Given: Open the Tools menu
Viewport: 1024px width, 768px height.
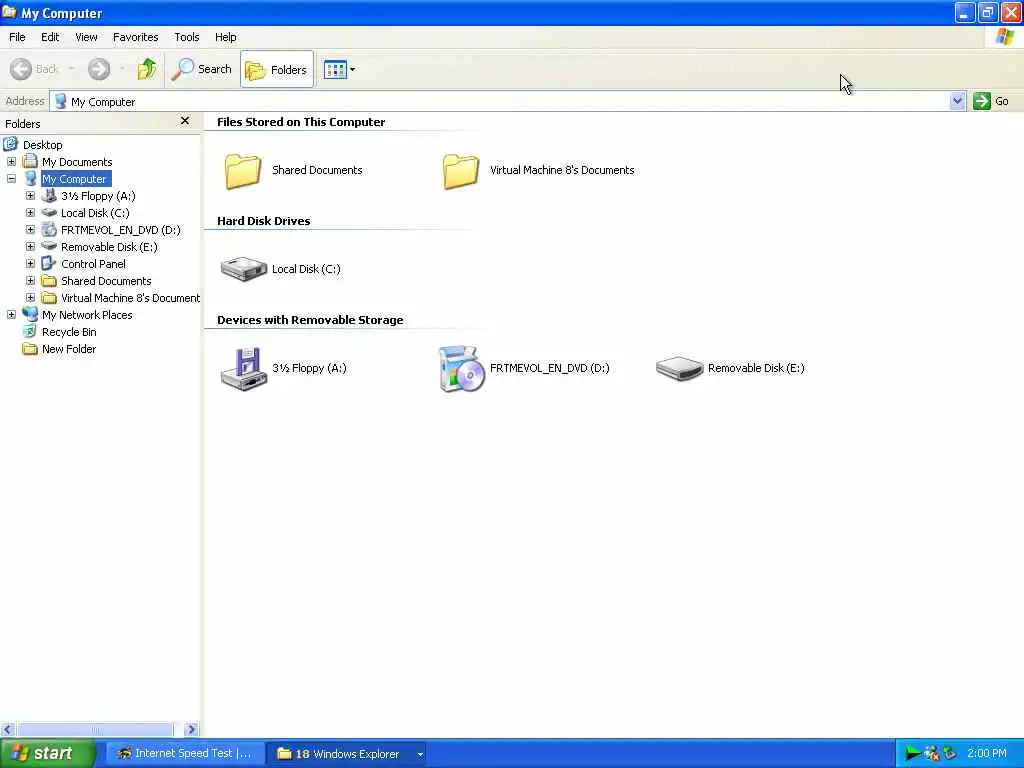Looking at the screenshot, I should click(x=187, y=37).
